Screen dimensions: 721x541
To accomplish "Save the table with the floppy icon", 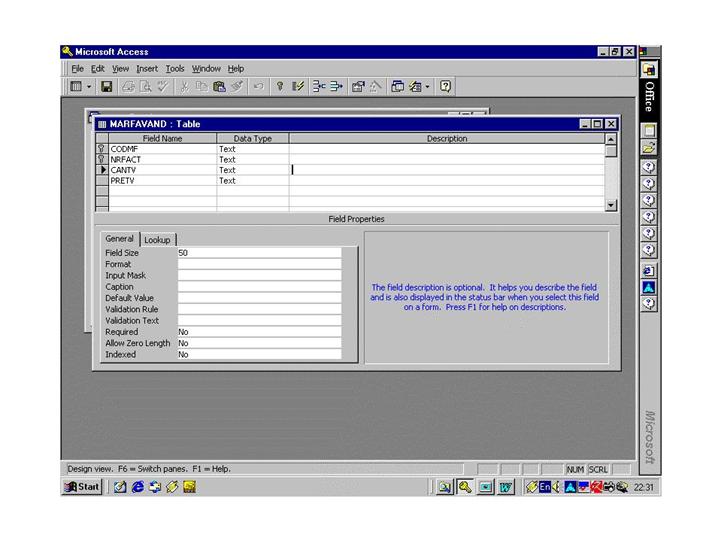I will point(107,86).
